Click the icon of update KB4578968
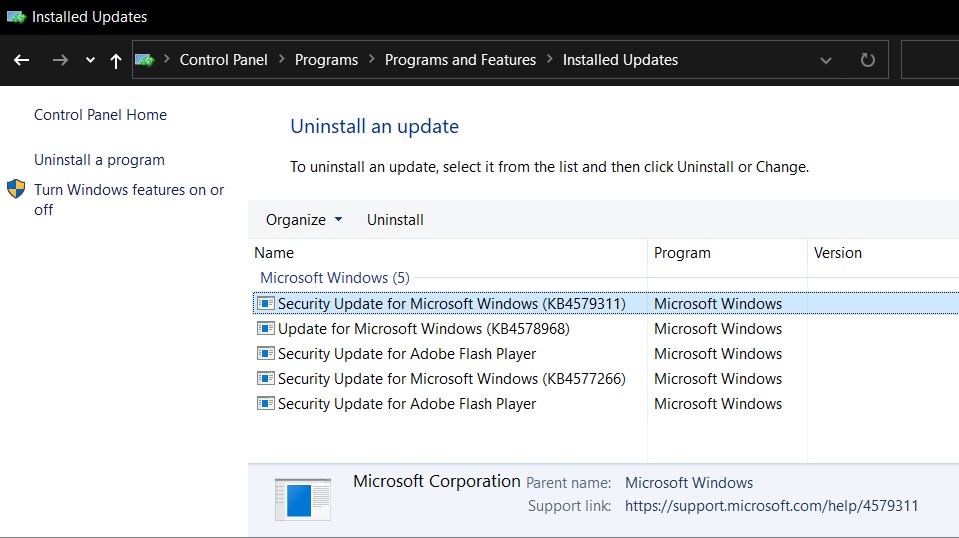Viewport: 959px width, 538px height. tap(265, 328)
